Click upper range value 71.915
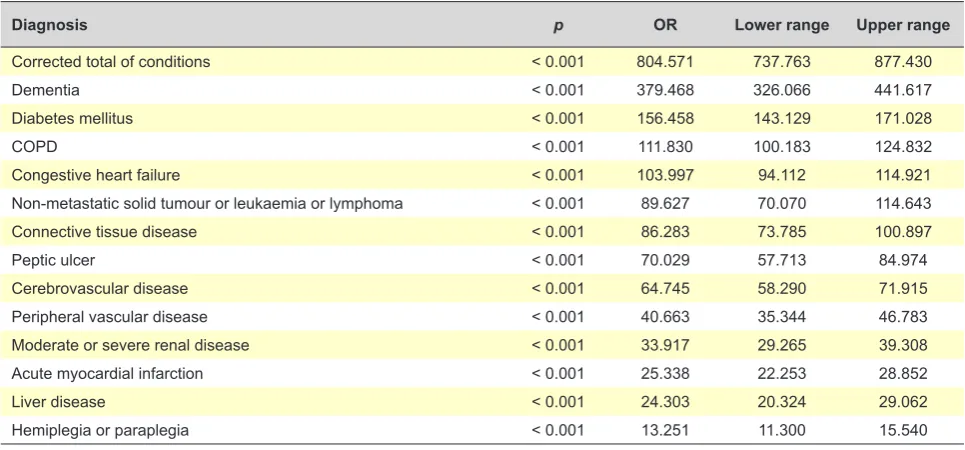 coord(903,288)
